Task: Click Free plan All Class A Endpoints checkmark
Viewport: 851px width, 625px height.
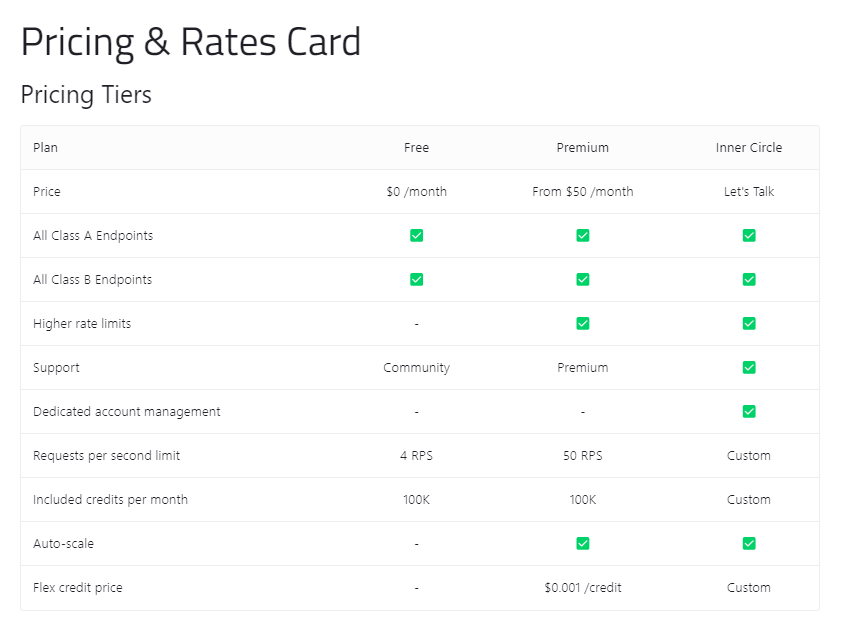Action: coord(416,236)
